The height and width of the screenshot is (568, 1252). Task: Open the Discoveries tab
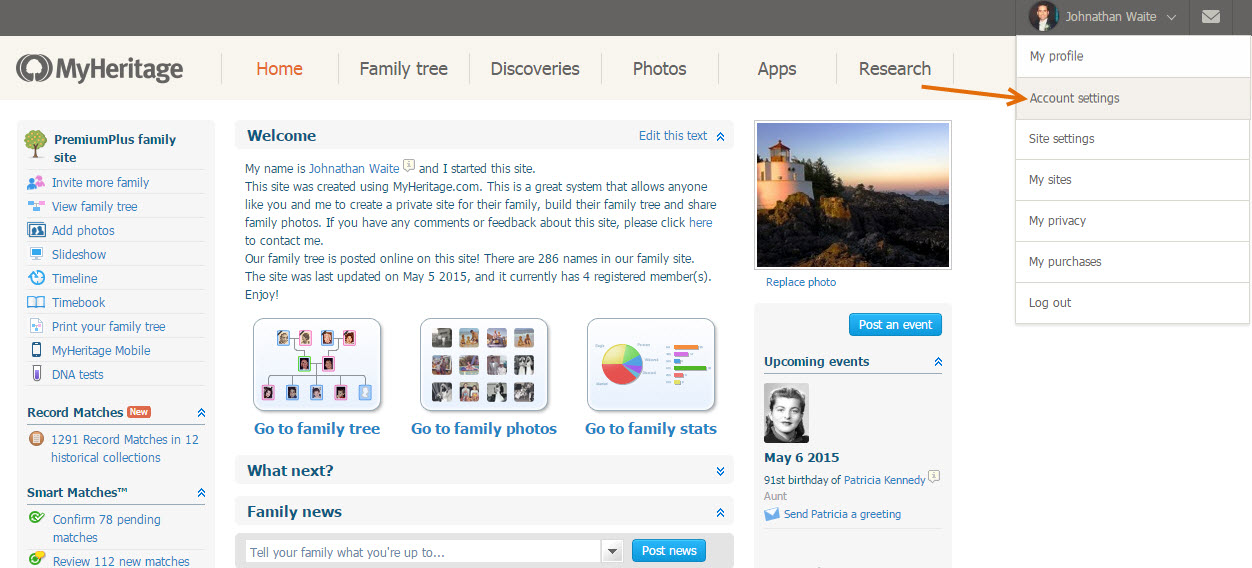(535, 69)
